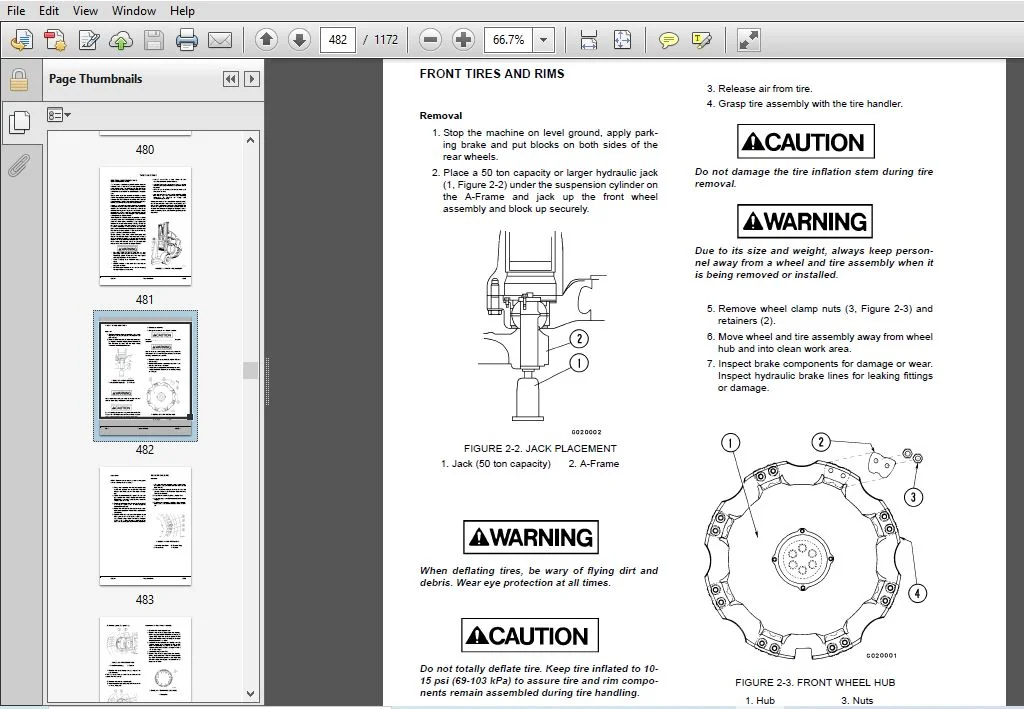Click the Zoom in plus button
Screen dimensions: 1024x709
463,40
